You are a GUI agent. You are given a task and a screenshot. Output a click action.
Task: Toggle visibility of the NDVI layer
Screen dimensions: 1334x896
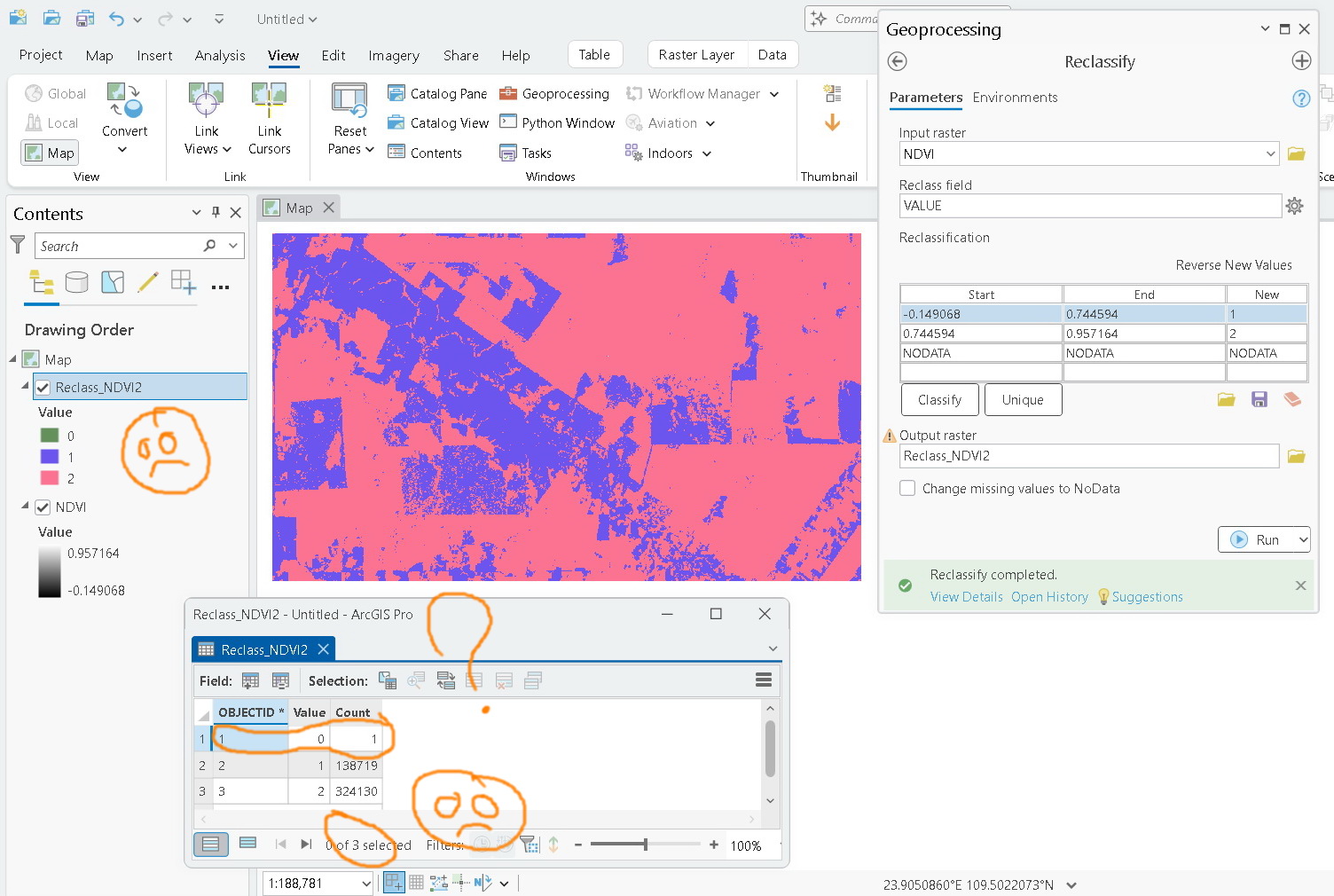(x=42, y=507)
